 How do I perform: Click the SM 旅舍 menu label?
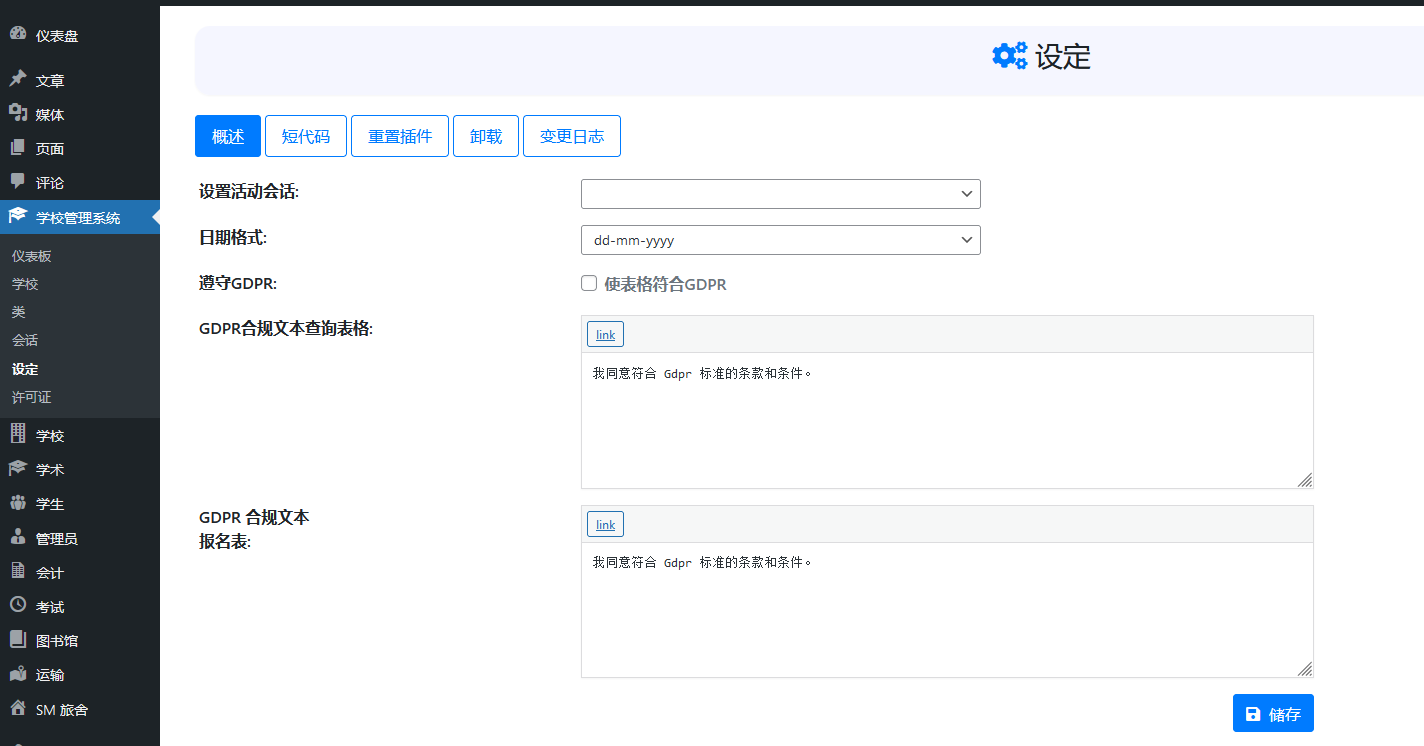[62, 710]
